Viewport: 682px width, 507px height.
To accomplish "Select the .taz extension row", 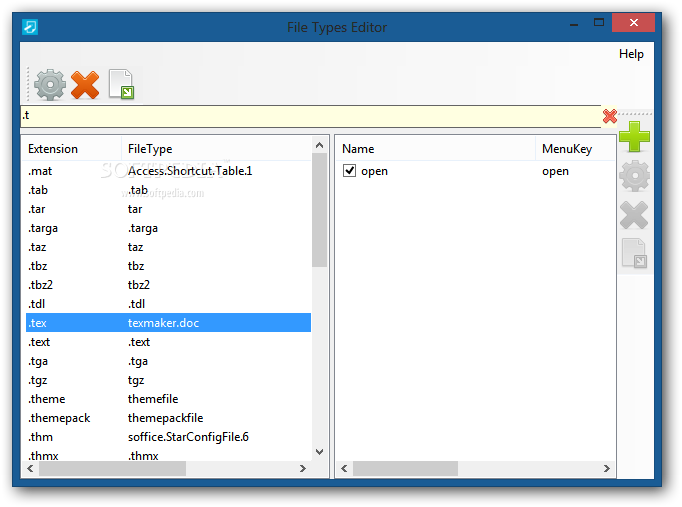I will click(168, 247).
